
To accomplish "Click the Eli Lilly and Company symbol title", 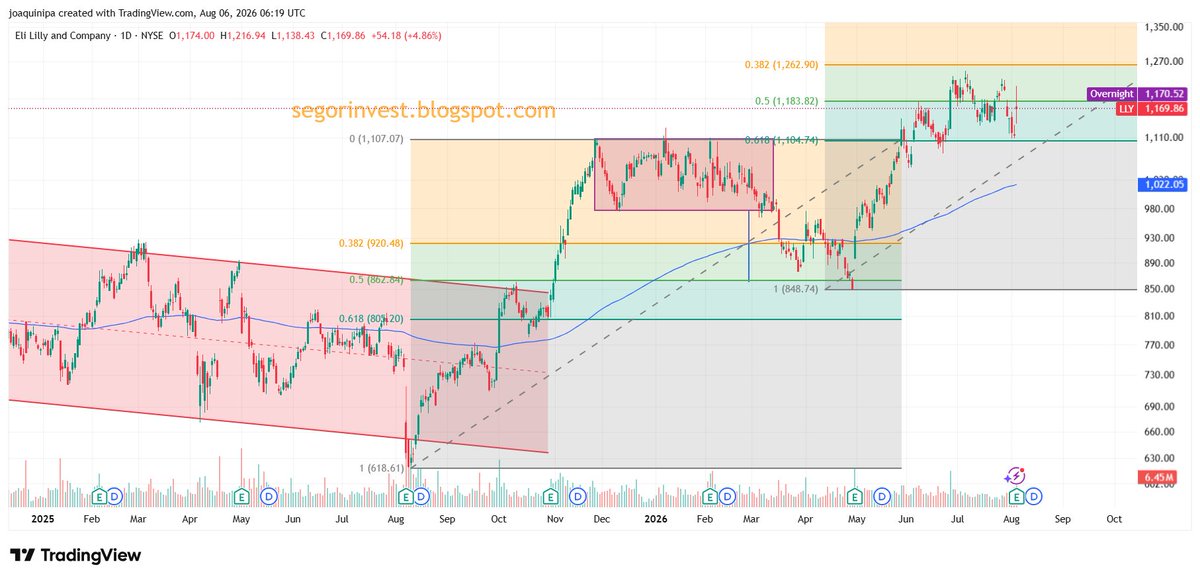I will pos(61,35).
